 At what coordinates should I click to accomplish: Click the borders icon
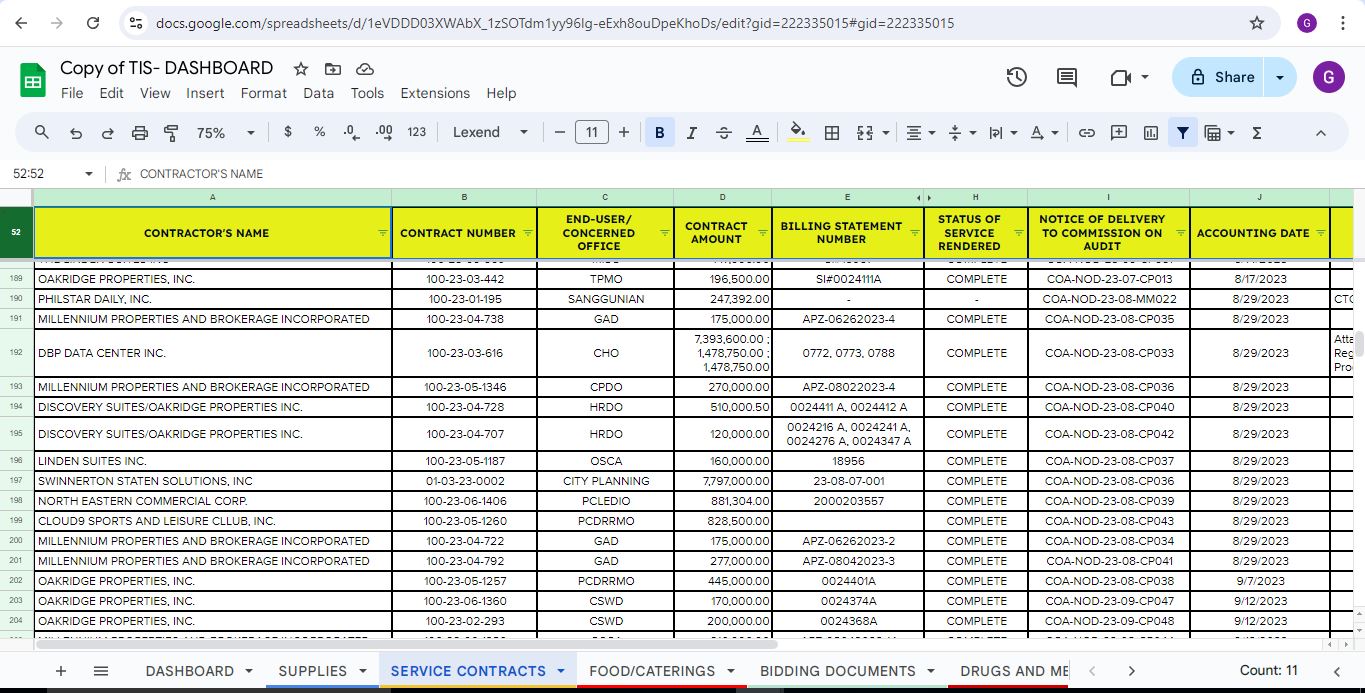click(831, 133)
